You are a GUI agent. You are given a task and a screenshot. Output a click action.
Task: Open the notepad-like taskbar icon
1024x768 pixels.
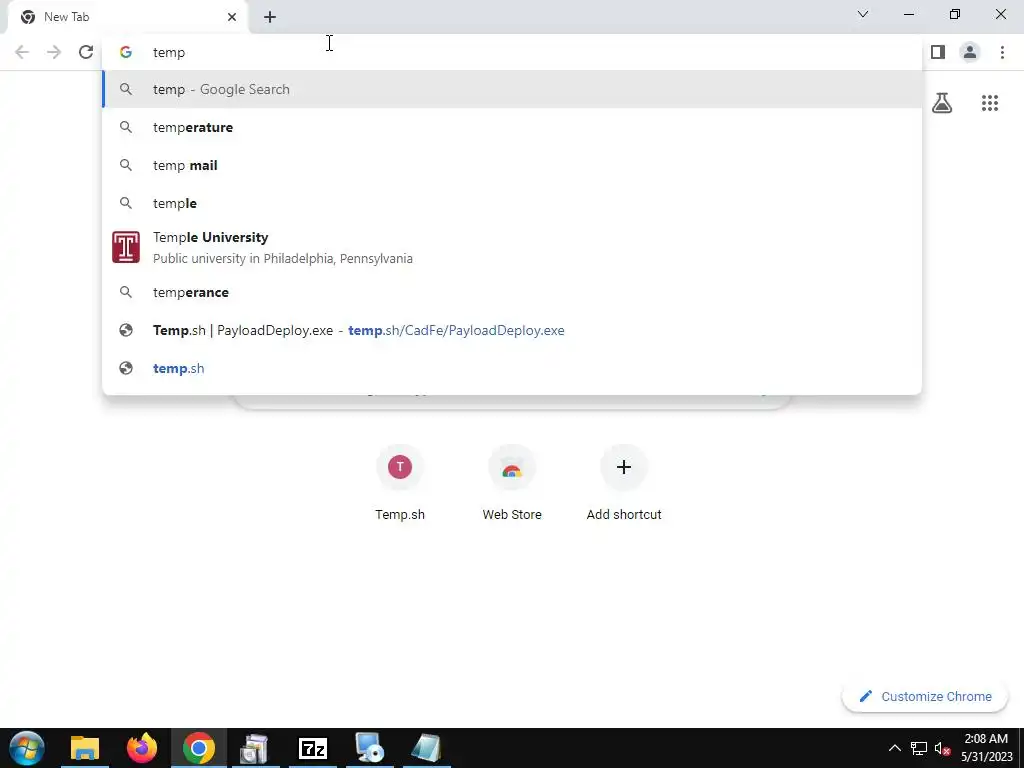pos(426,748)
